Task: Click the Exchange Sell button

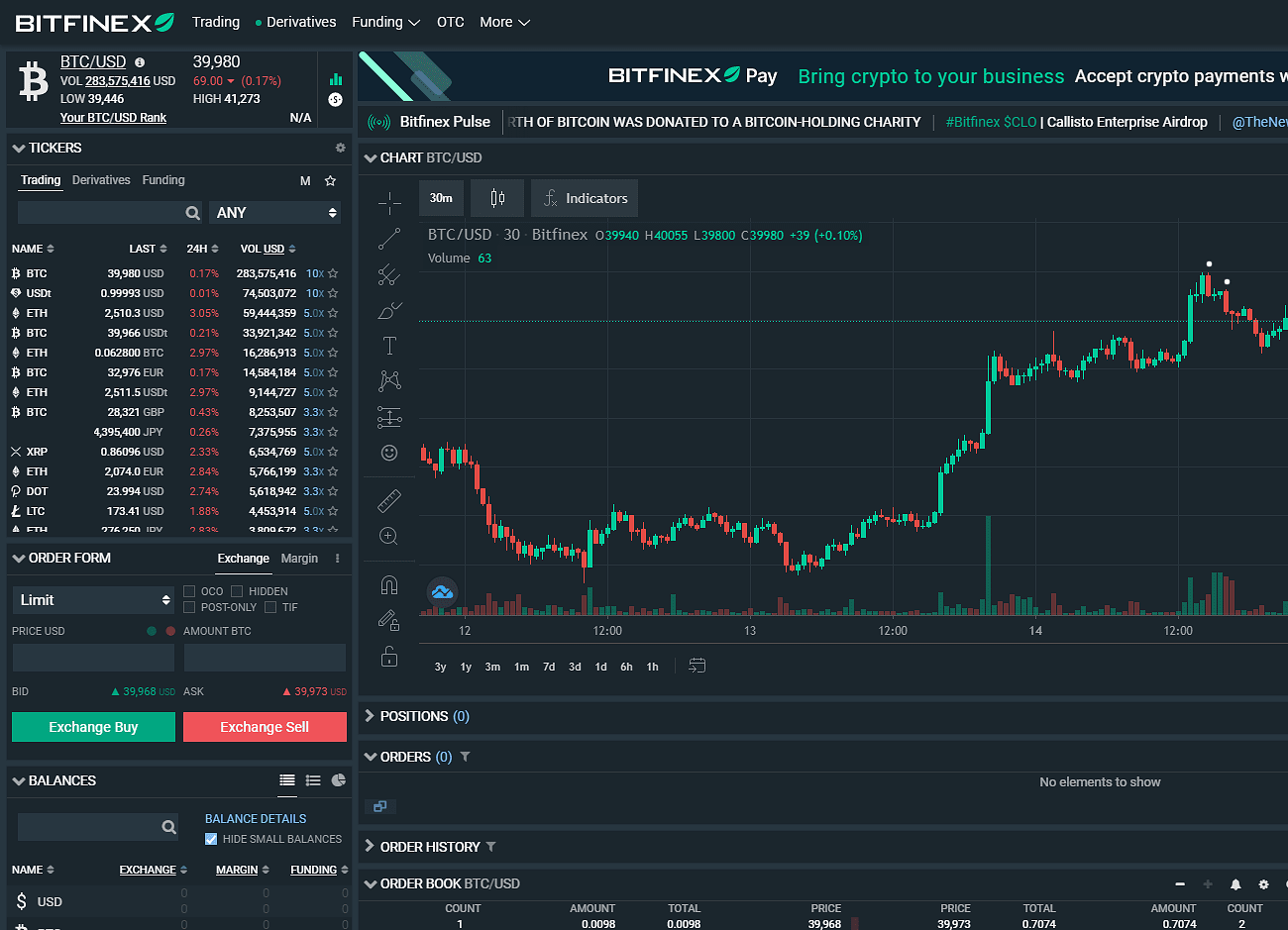Action: (265, 727)
